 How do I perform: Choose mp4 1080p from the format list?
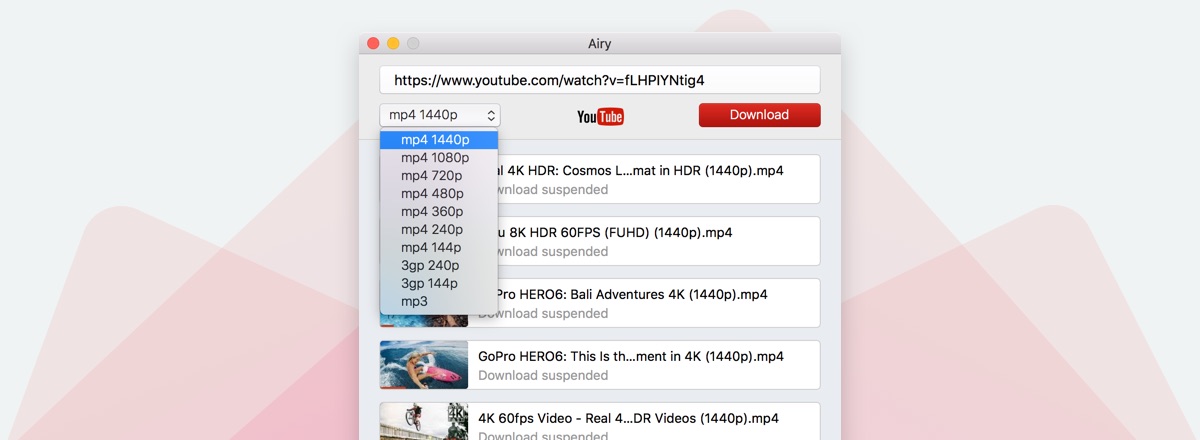(x=439, y=158)
